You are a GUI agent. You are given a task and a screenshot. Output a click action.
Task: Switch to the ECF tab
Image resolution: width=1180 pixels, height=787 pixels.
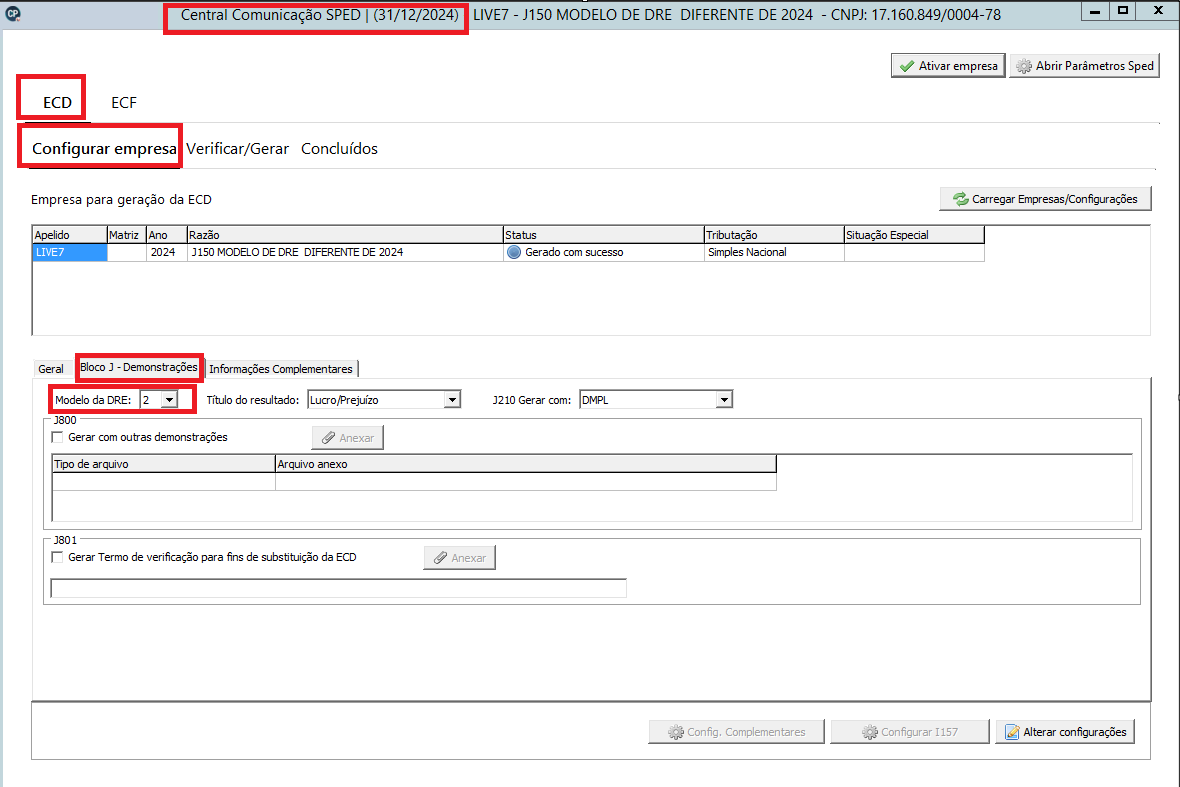124,102
